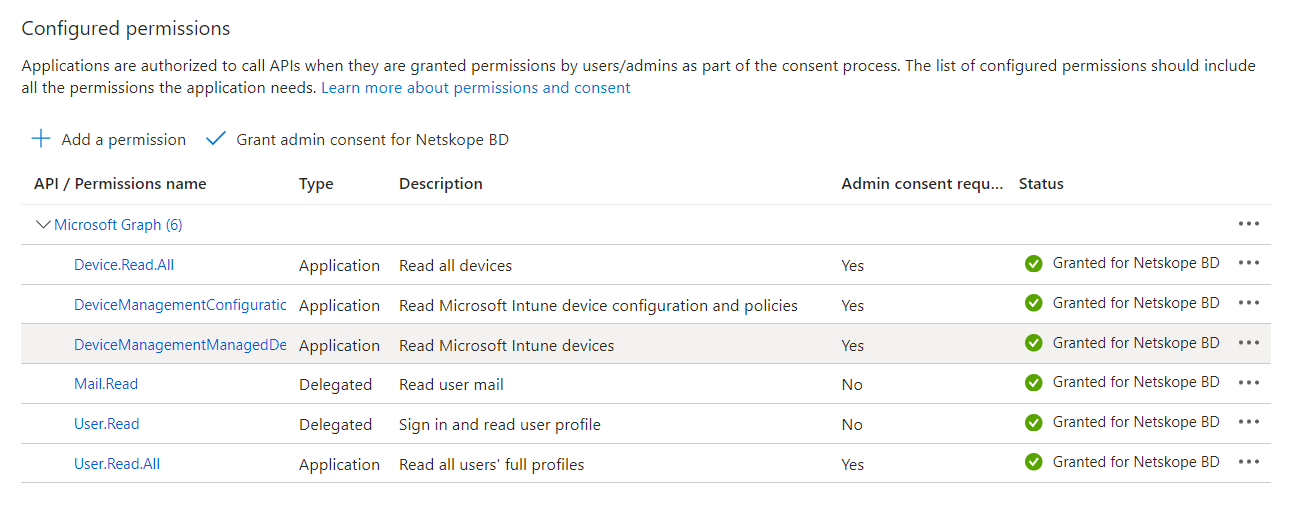Click 'Granted for Netskope BD' in DeviceManagementManagedDevices row
The height and width of the screenshot is (507, 1303).
(x=1136, y=343)
